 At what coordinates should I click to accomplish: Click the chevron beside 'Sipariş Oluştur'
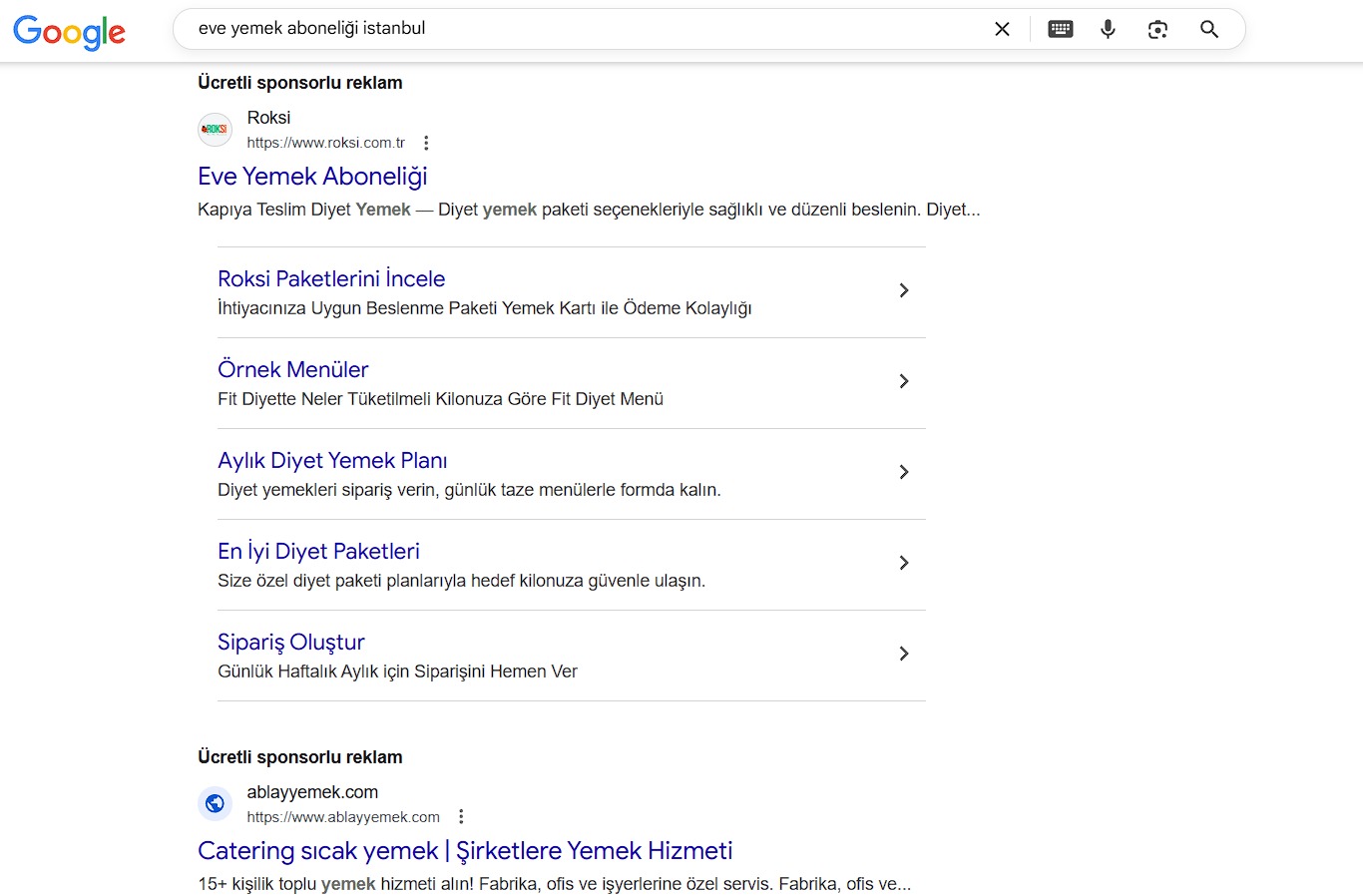903,654
